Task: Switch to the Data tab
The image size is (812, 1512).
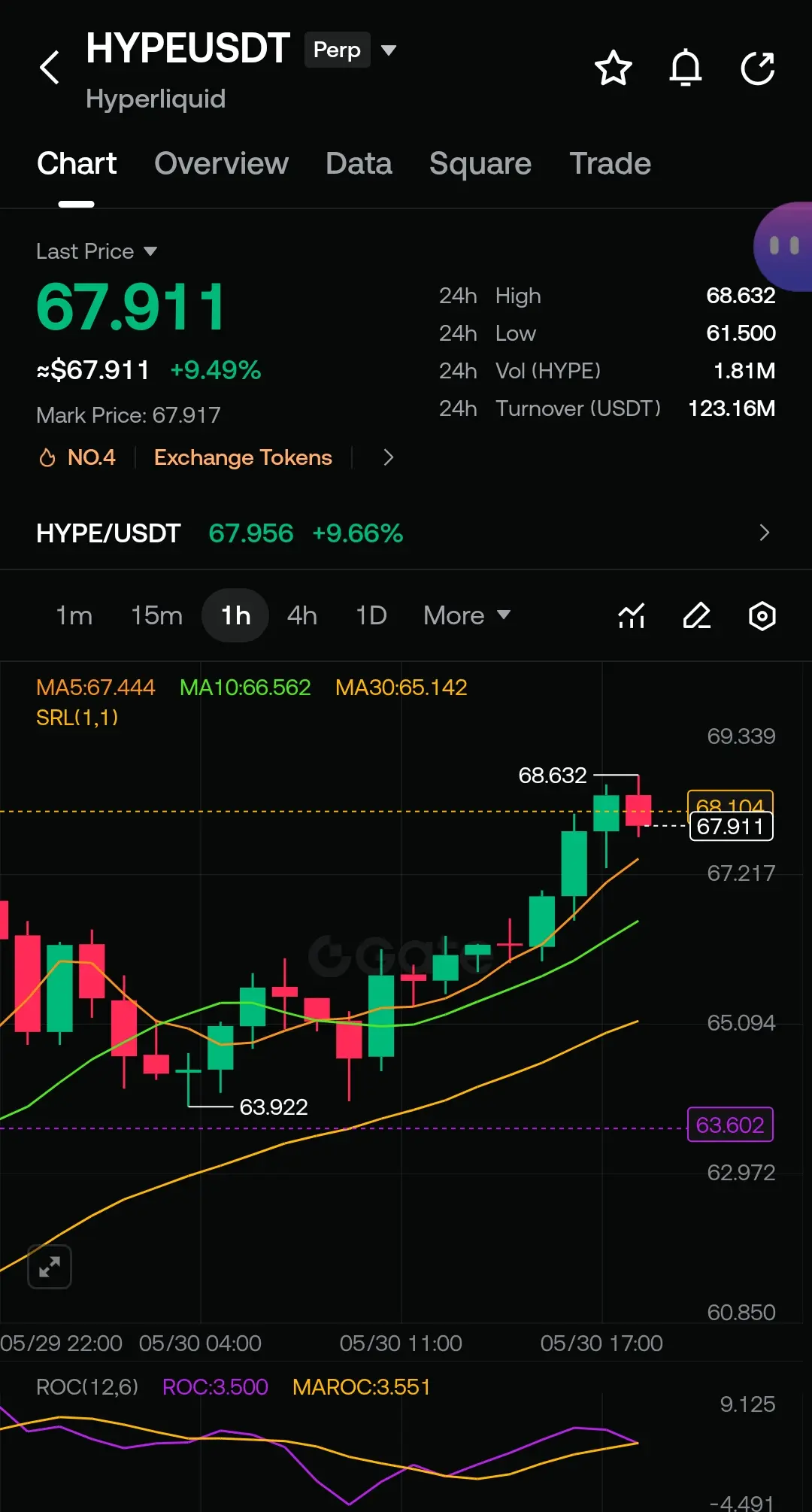Action: (x=359, y=163)
